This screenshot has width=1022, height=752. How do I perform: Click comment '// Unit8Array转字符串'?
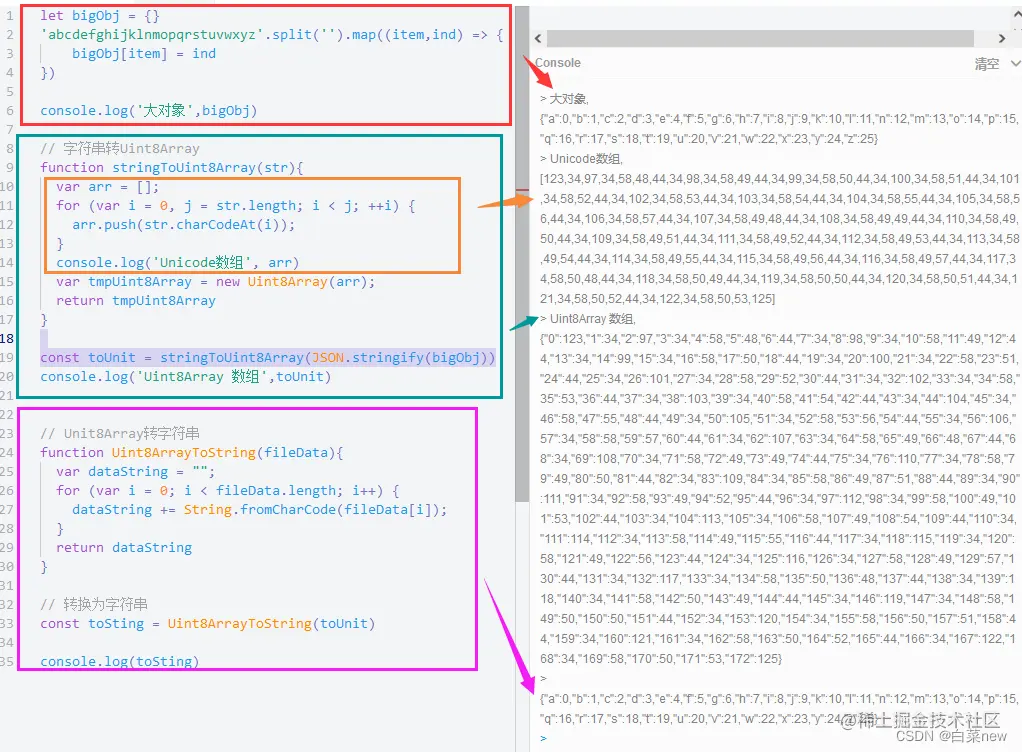[120, 433]
